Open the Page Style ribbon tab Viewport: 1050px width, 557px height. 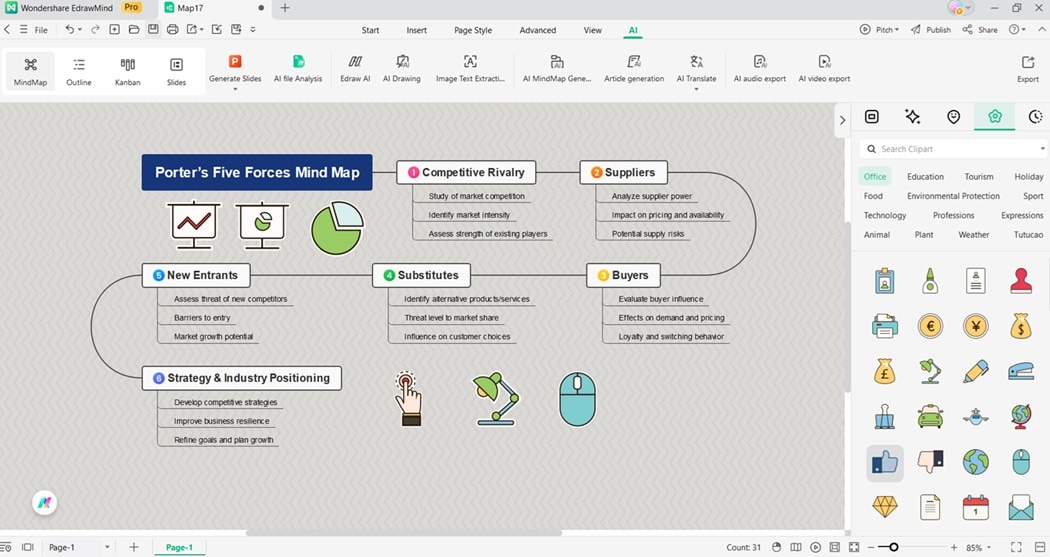(473, 30)
